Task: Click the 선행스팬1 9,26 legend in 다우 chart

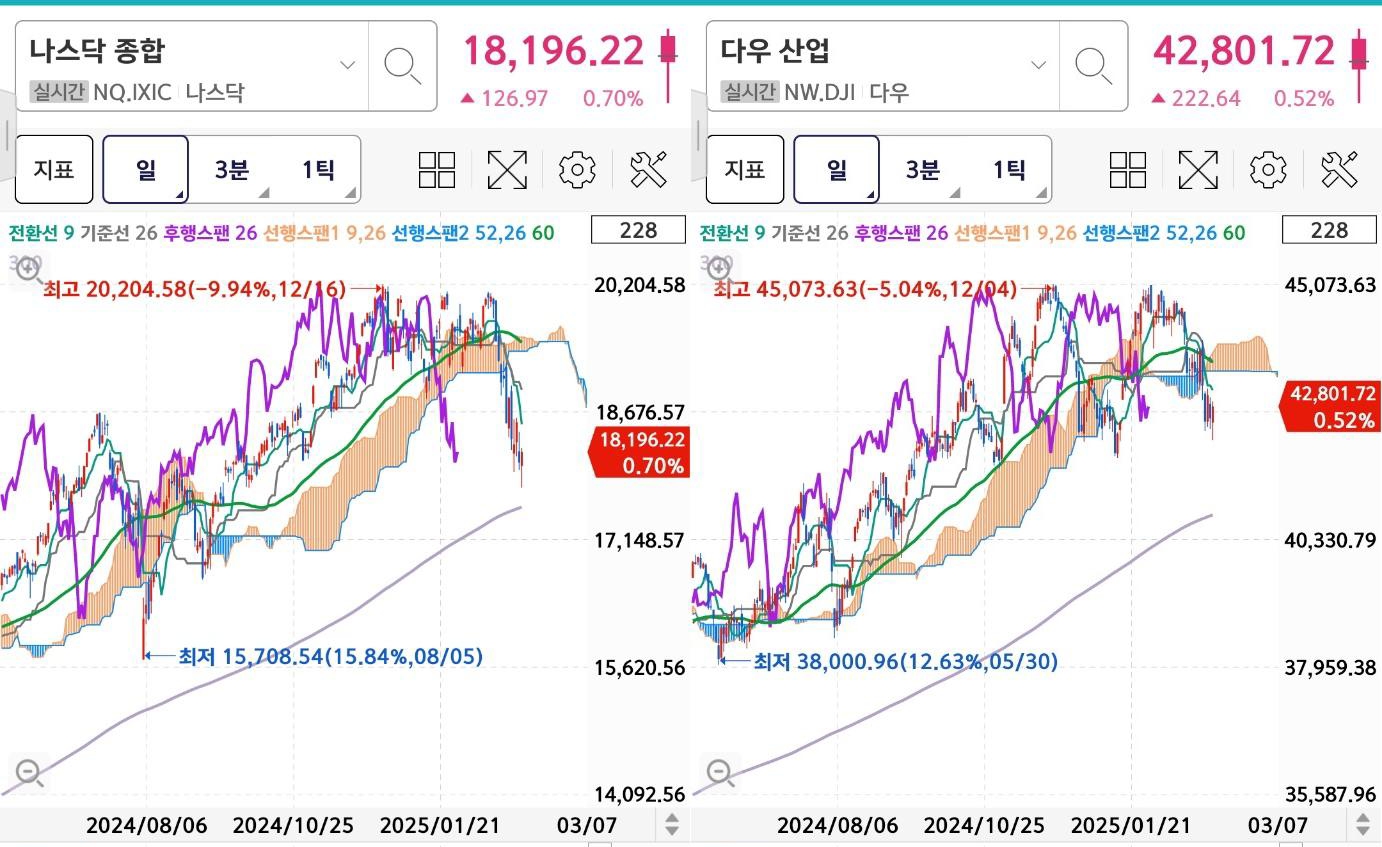Action: coord(1016,233)
